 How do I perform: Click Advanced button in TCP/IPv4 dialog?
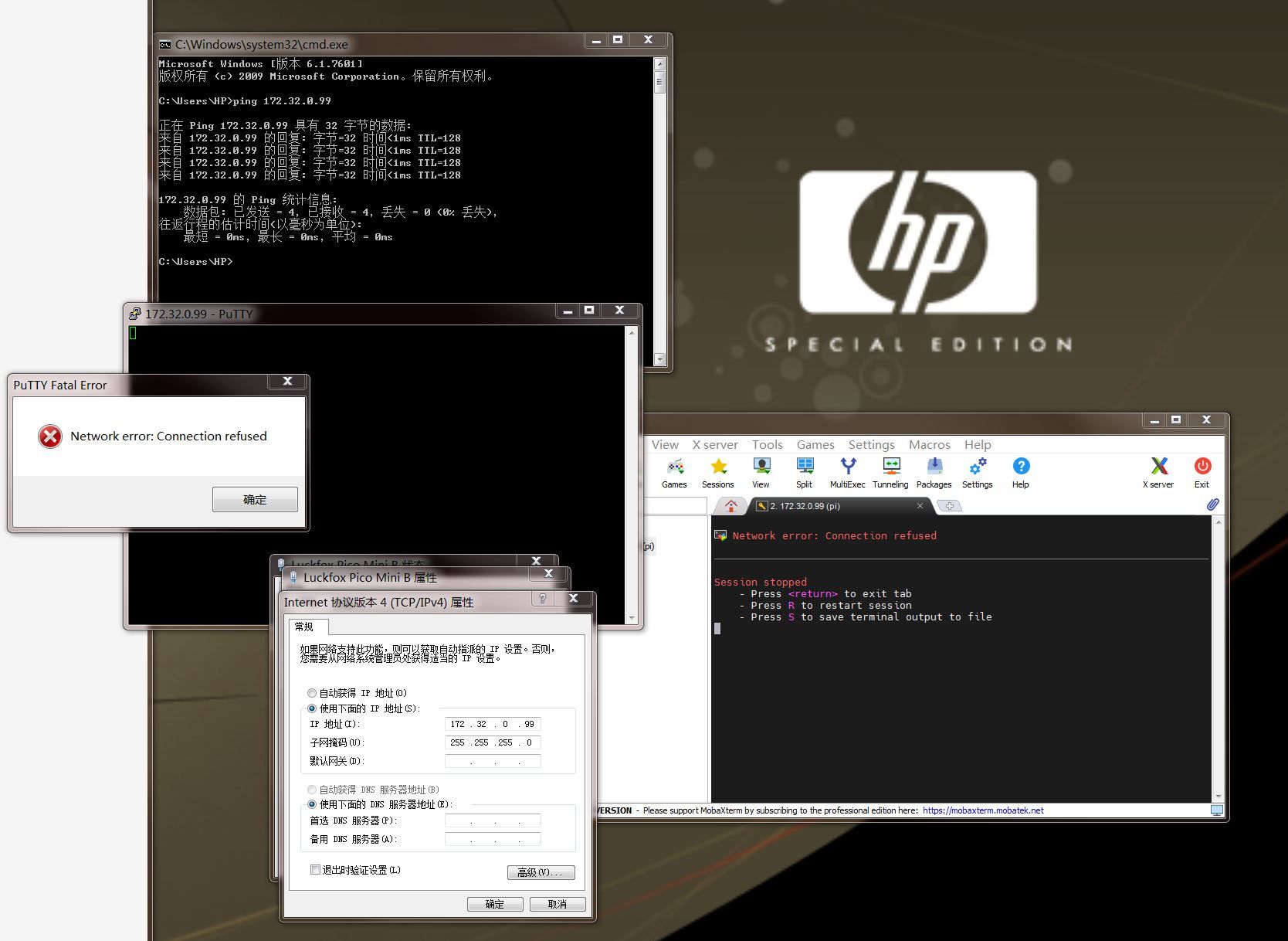coord(541,872)
